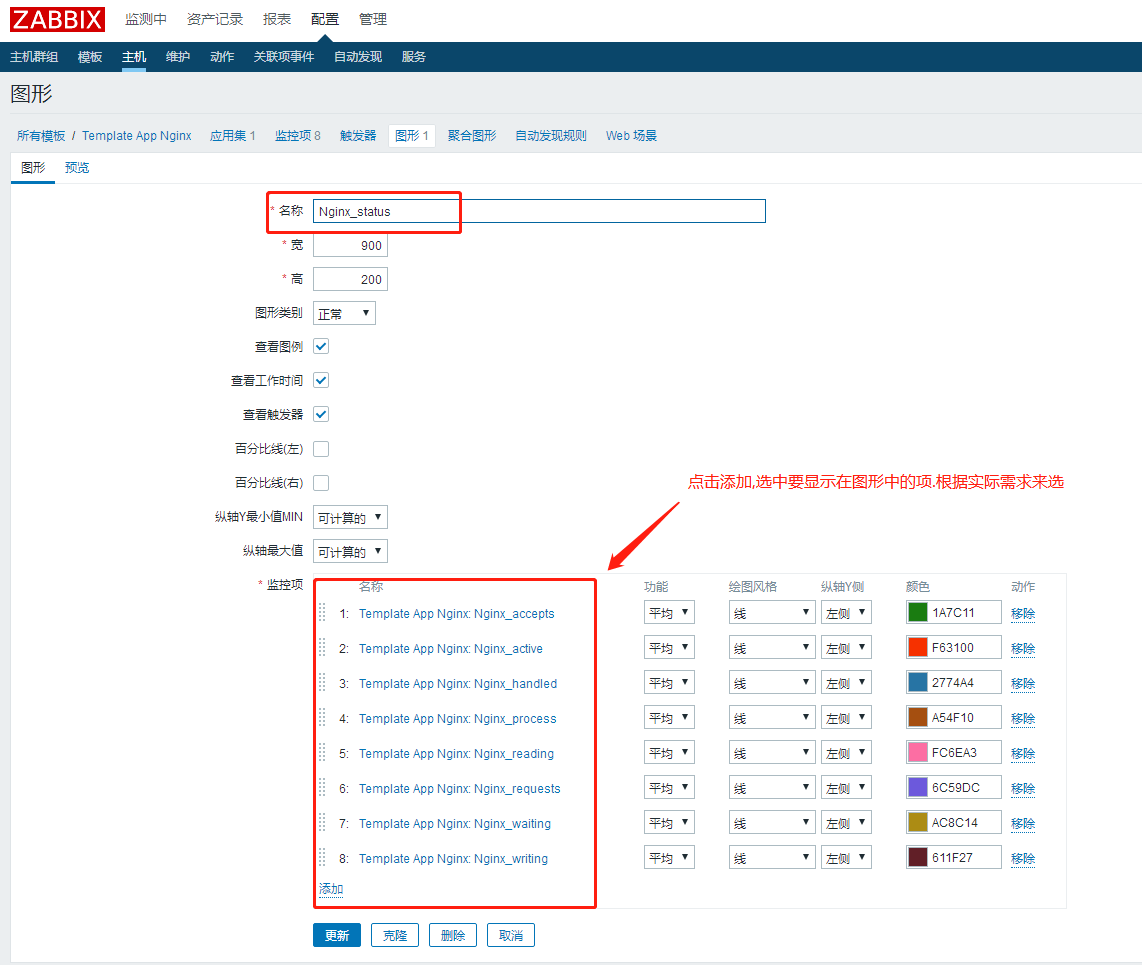Viewport: 1142px width, 965px height.
Task: Grab drag handle for Nginx_process row
Action: pyautogui.click(x=322, y=717)
